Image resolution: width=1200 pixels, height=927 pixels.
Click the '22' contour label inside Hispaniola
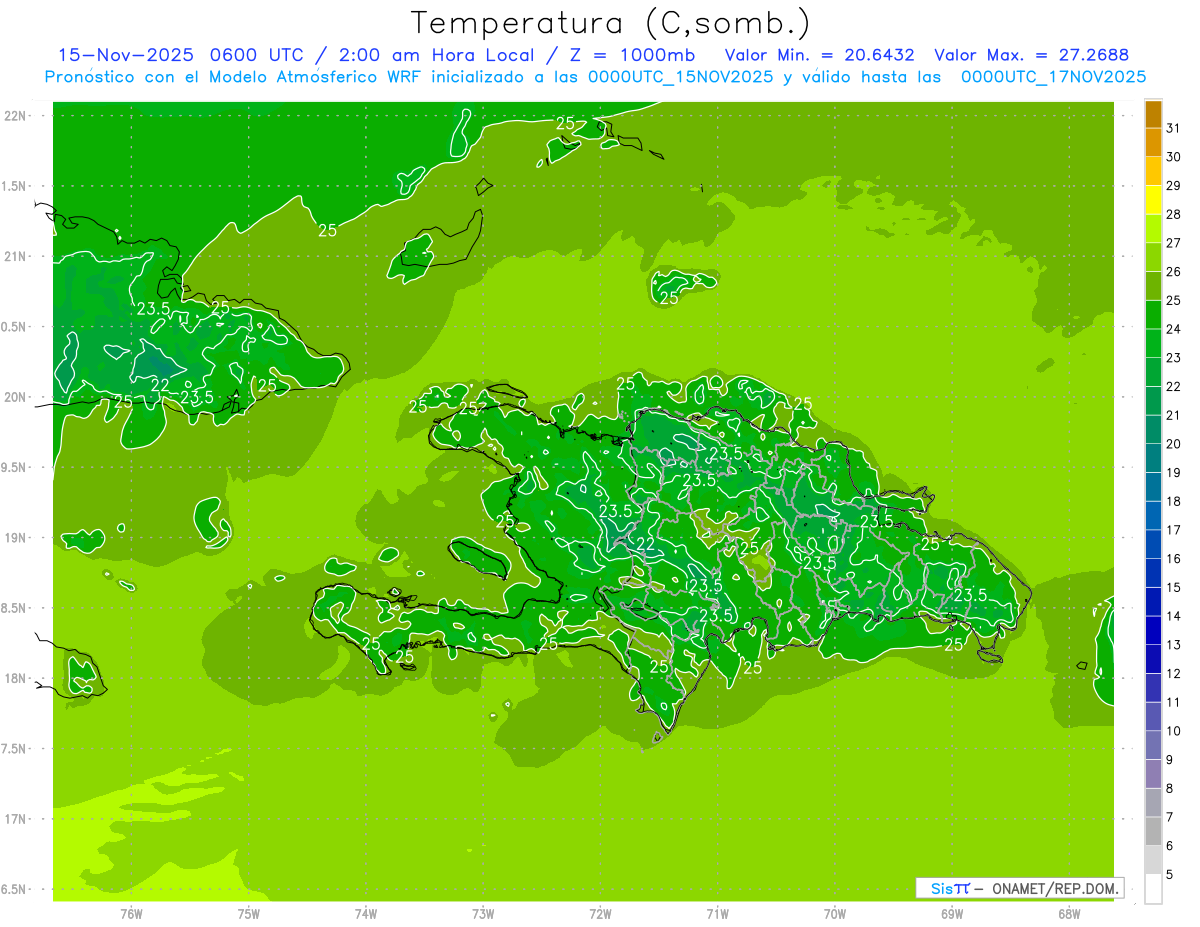(x=646, y=544)
